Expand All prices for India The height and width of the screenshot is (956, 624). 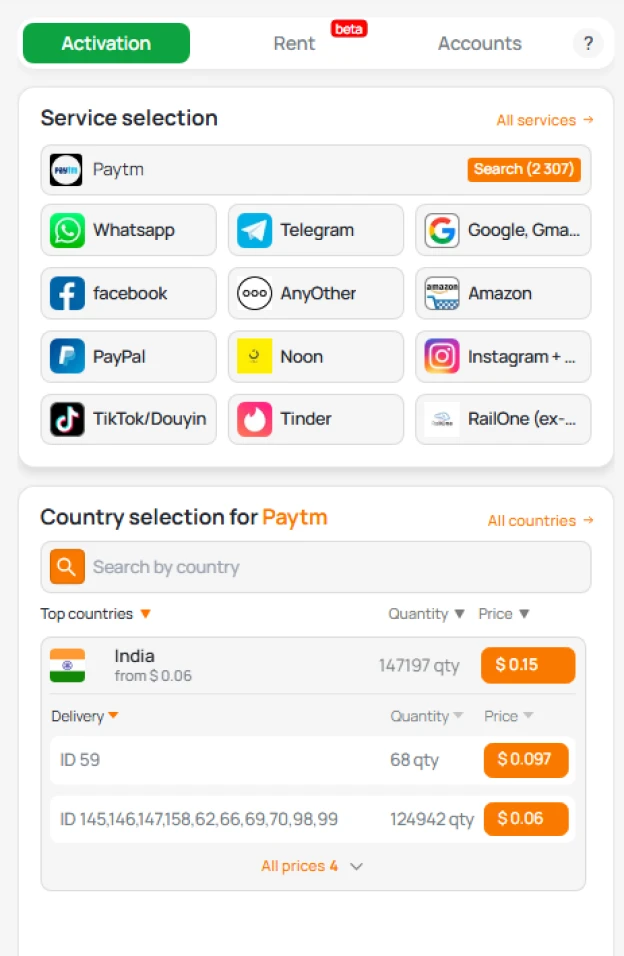click(315, 866)
